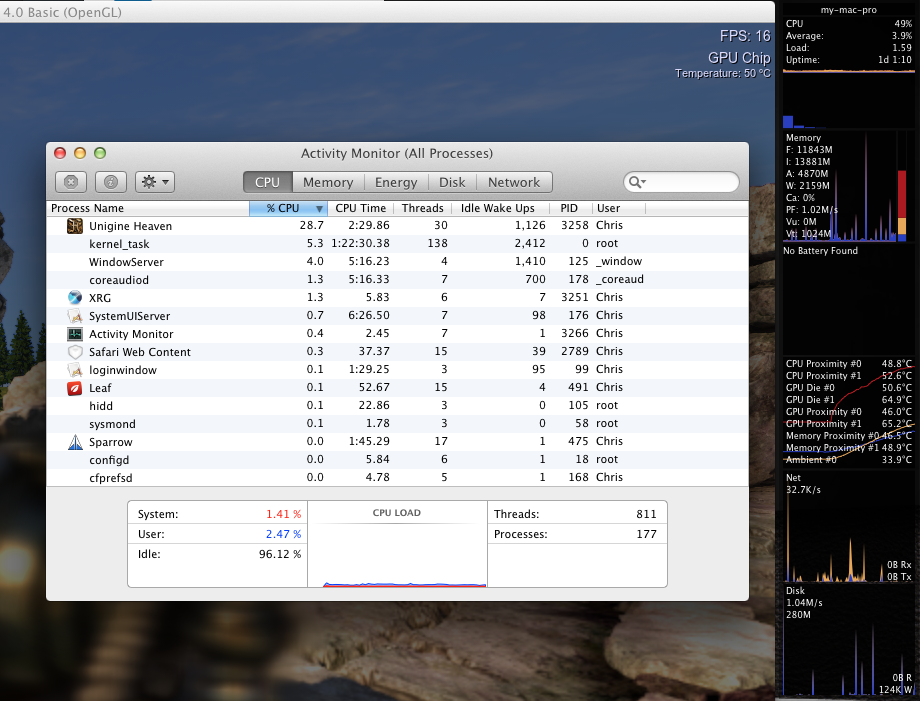Minimize Activity Monitor with yellow button
The height and width of the screenshot is (701, 920).
80,153
